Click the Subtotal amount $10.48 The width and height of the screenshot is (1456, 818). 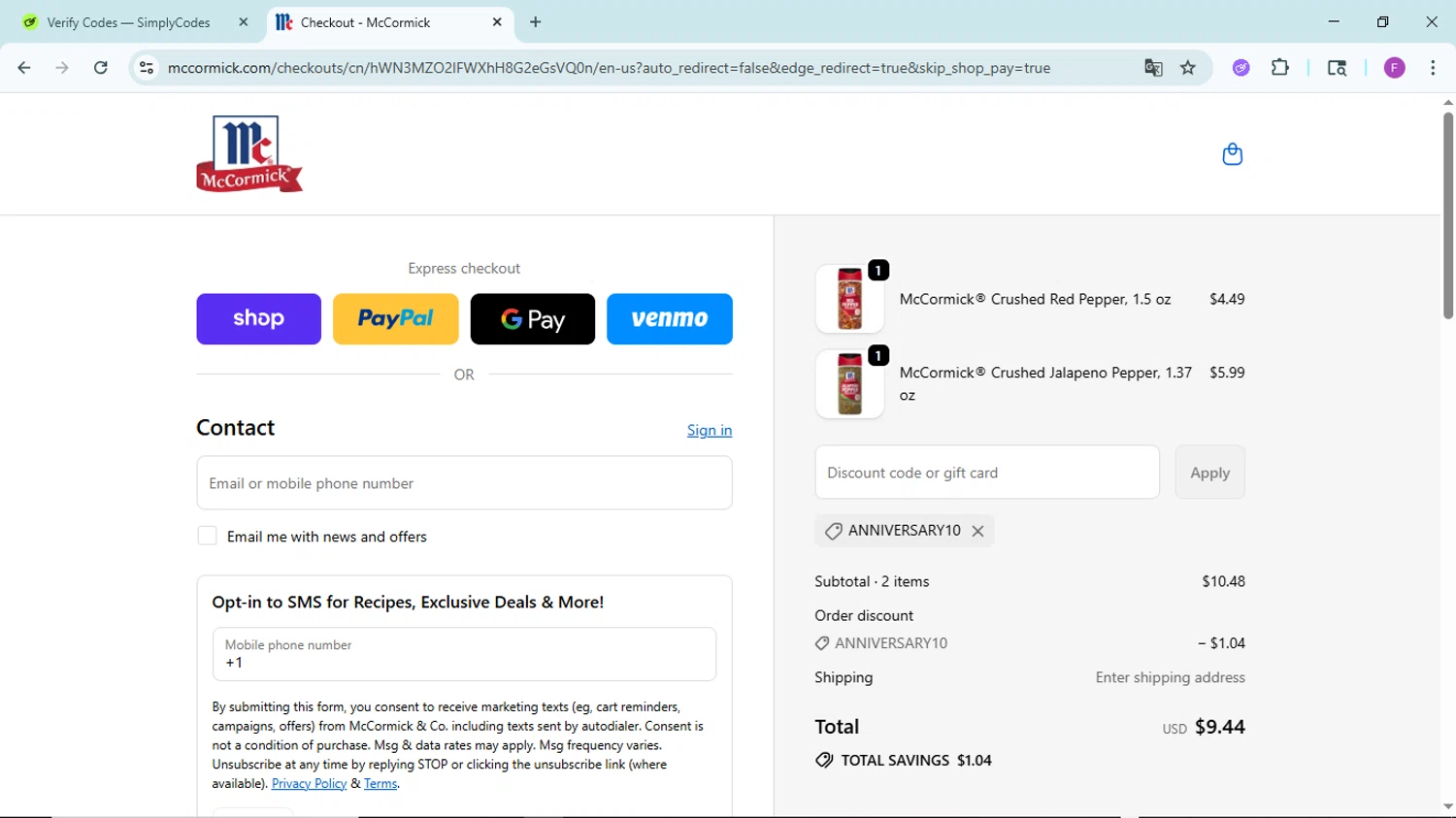point(1223,581)
